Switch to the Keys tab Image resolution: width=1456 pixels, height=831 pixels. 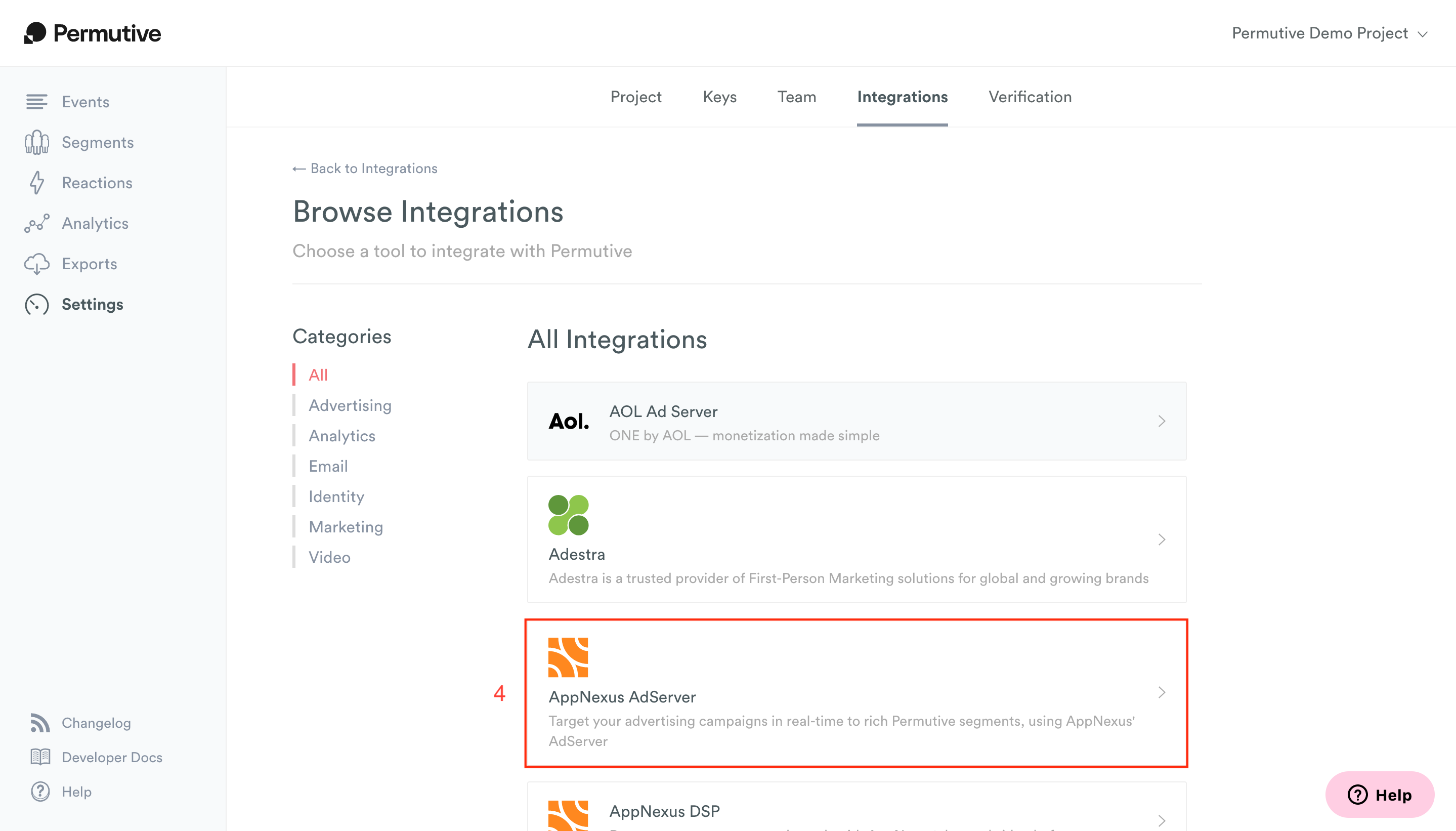coord(719,97)
